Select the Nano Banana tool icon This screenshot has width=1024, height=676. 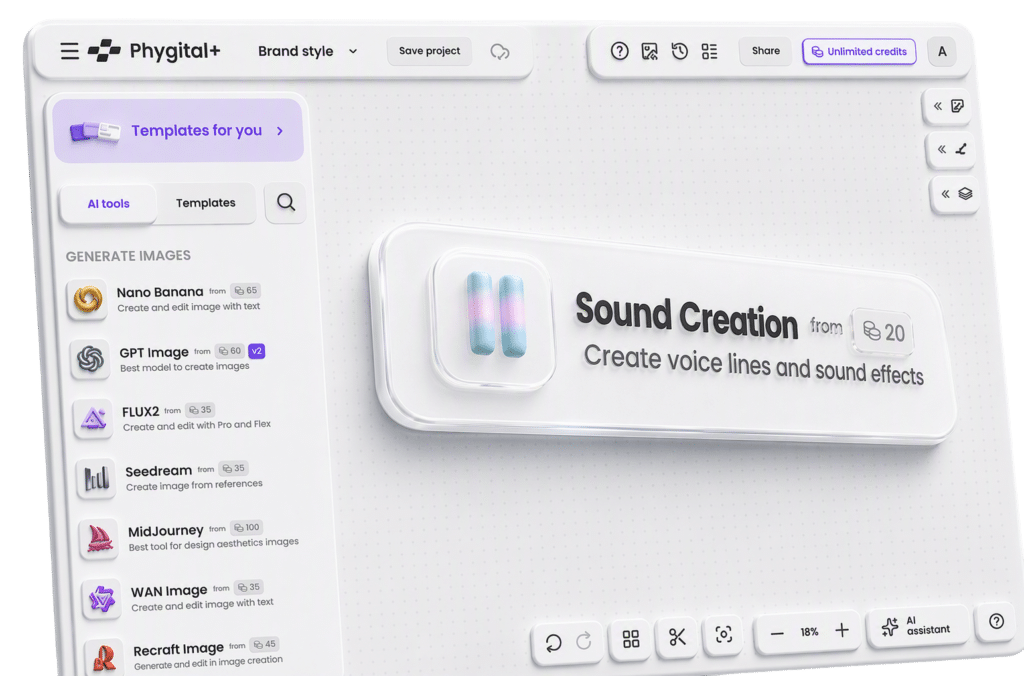tap(88, 300)
